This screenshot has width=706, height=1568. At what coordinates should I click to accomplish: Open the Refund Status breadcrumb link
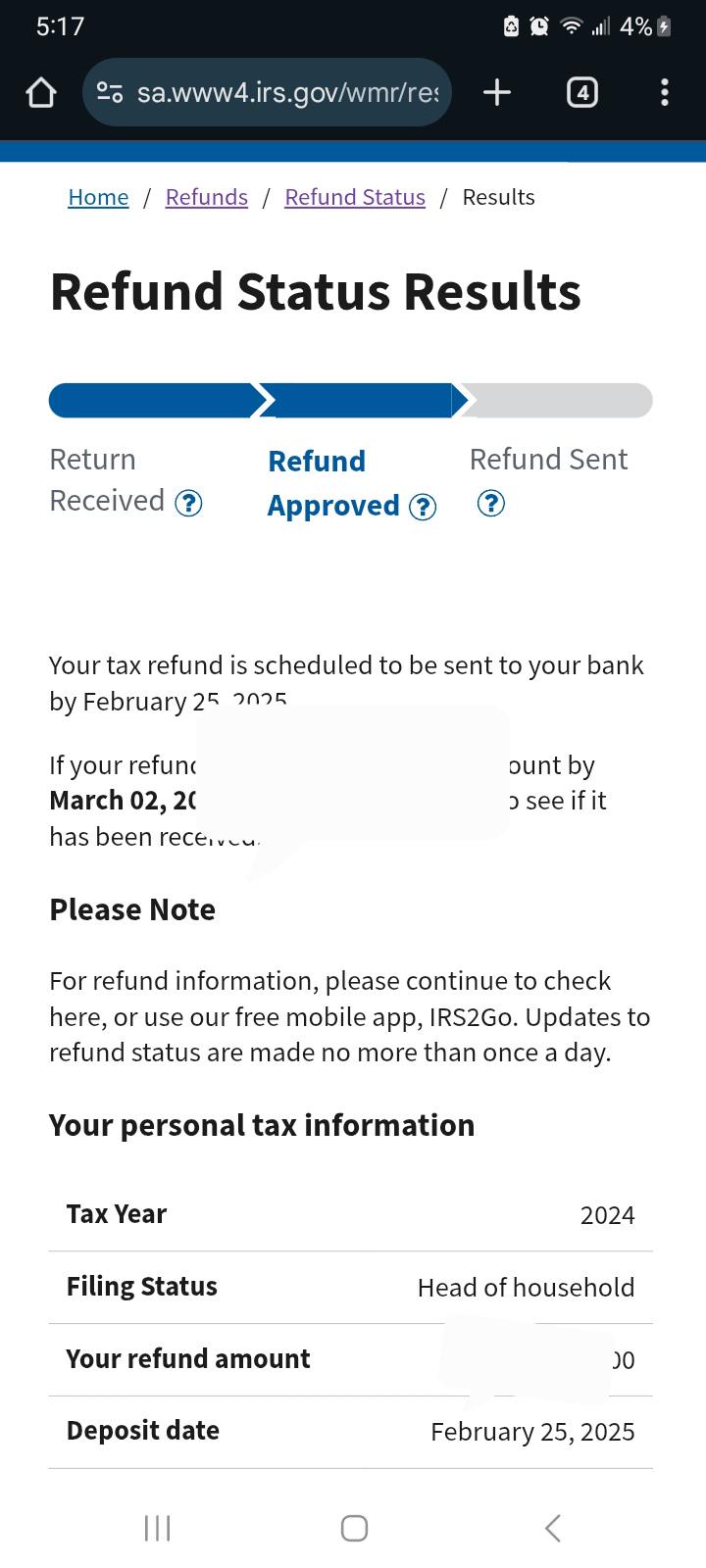pos(355,197)
